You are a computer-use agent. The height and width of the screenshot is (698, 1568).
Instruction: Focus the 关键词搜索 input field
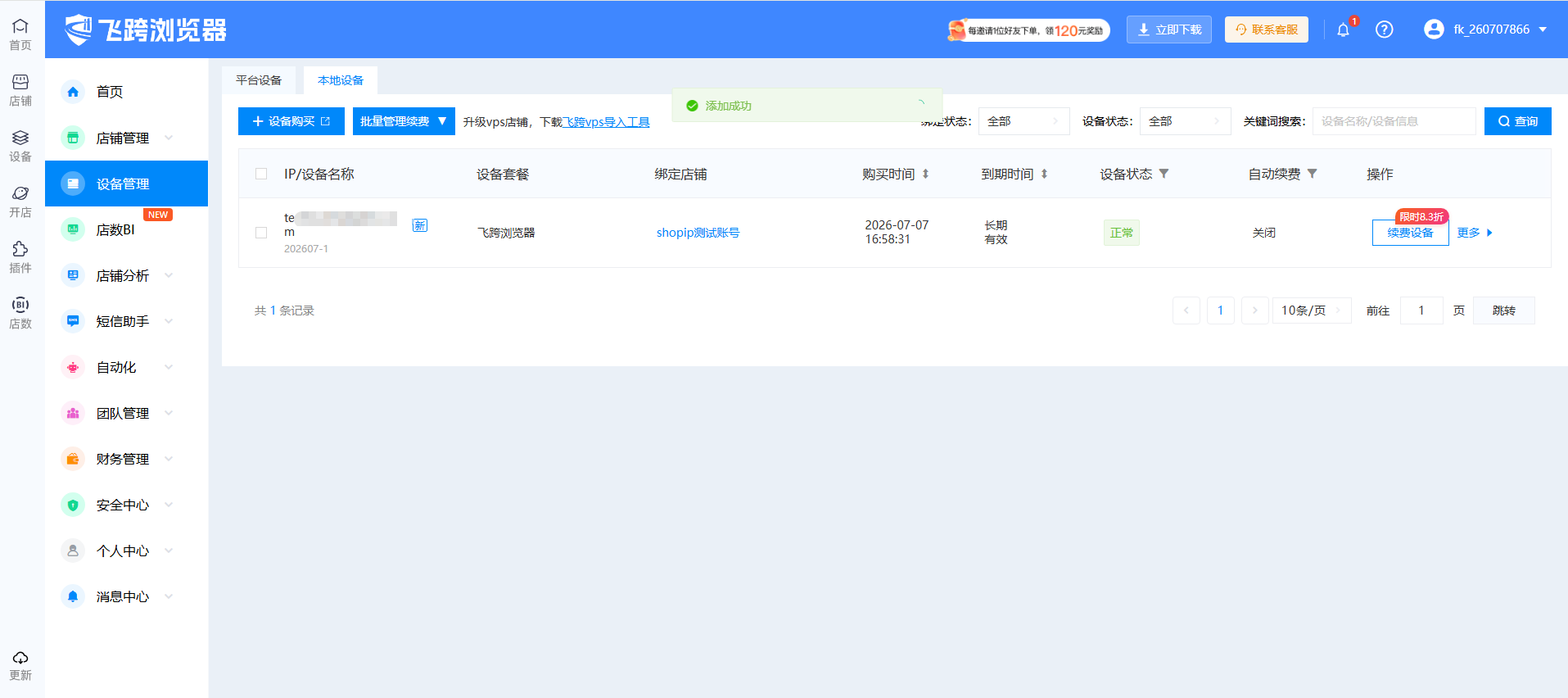click(x=1394, y=121)
